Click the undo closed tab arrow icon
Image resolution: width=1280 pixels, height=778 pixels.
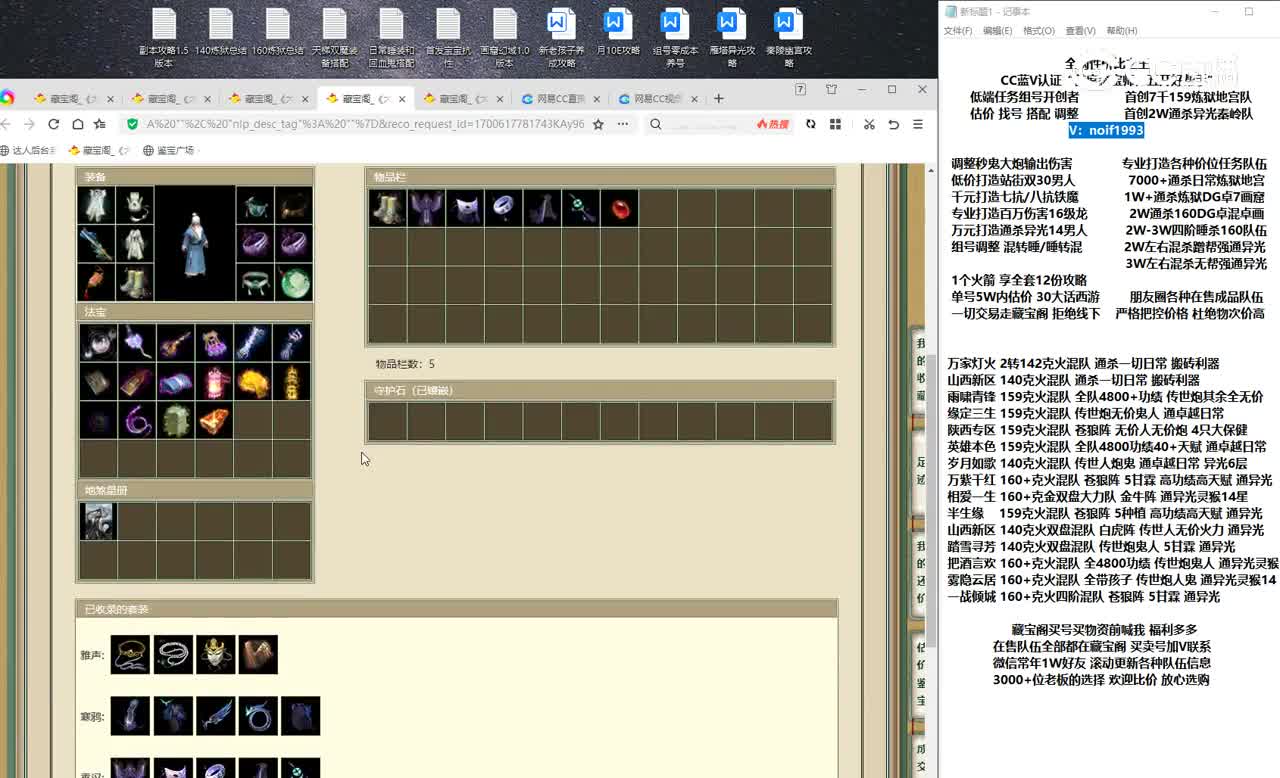click(893, 124)
